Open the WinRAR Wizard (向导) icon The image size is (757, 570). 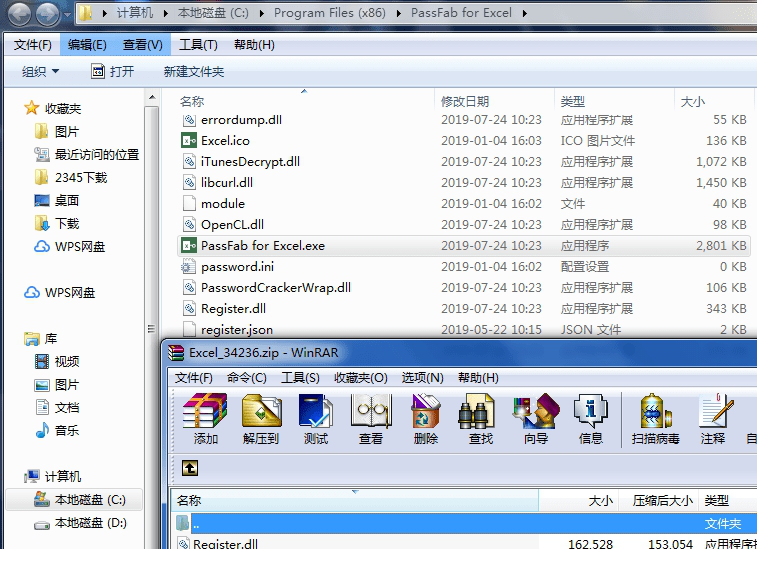pos(536,412)
